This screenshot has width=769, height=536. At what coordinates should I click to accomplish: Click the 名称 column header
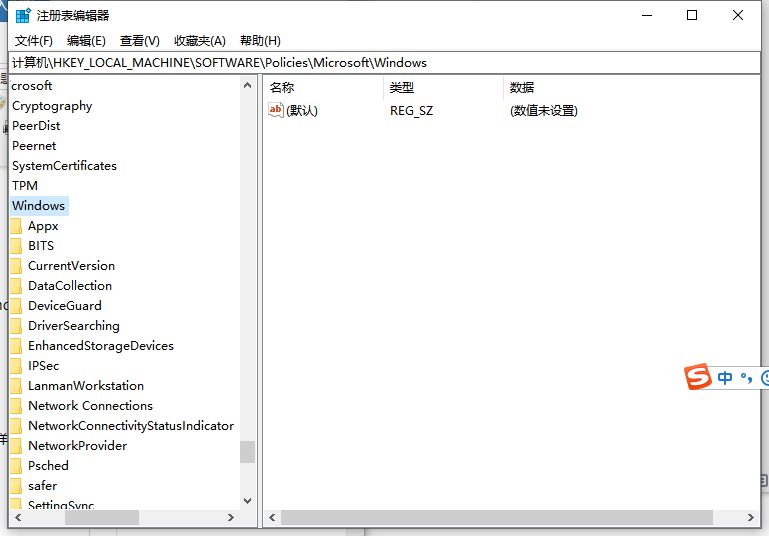pyautogui.click(x=282, y=88)
